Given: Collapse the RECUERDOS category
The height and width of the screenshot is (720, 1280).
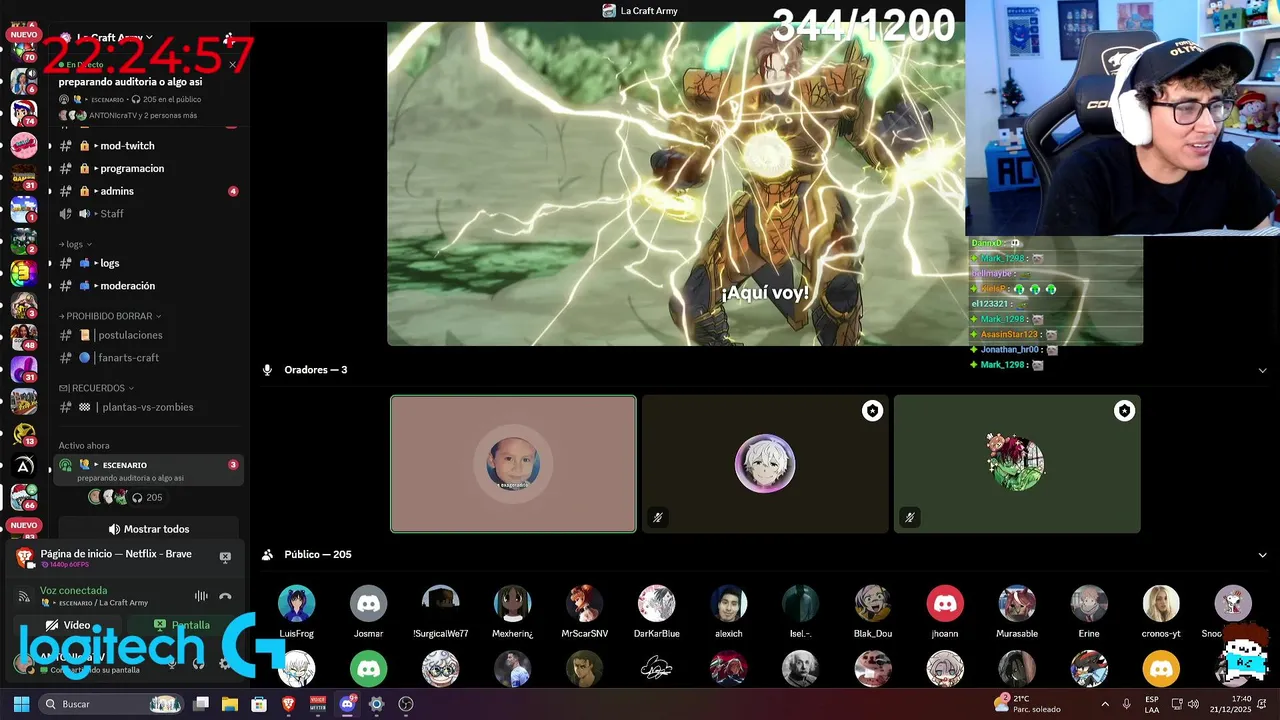Looking at the screenshot, I should [96, 388].
